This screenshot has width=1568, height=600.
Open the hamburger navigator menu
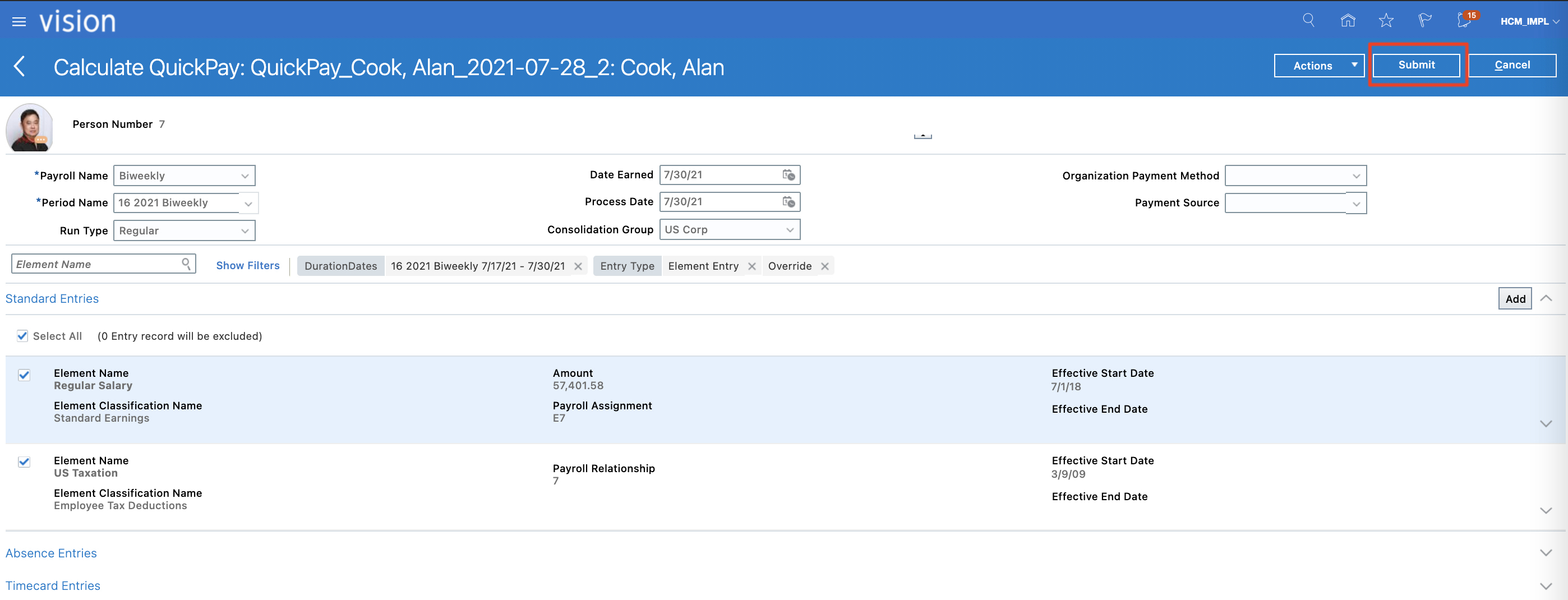tap(19, 22)
